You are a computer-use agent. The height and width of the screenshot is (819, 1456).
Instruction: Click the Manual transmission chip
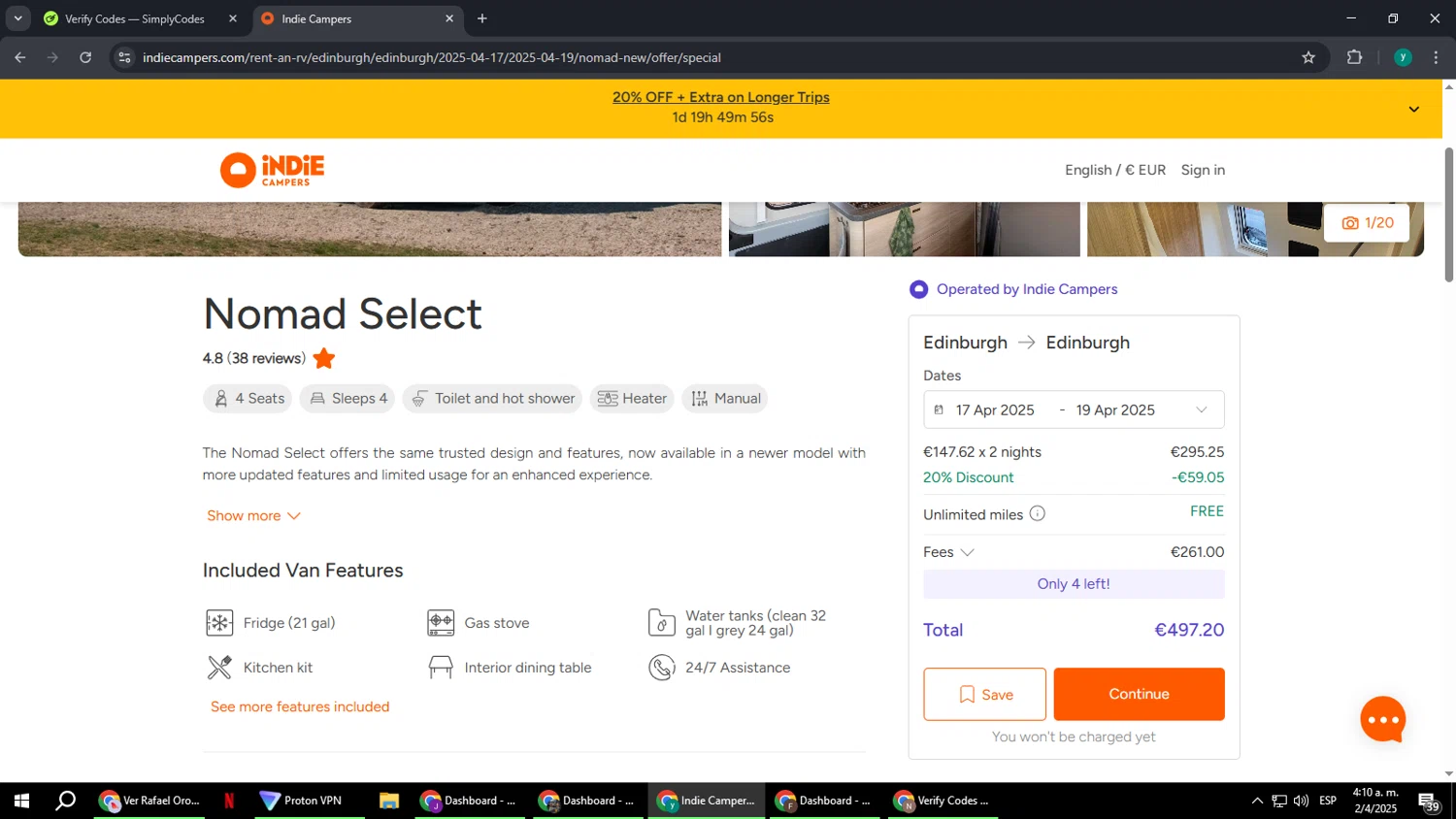coord(725,399)
